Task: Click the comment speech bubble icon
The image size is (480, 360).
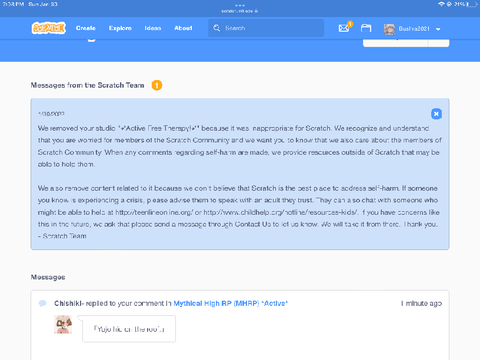Action: point(42,303)
